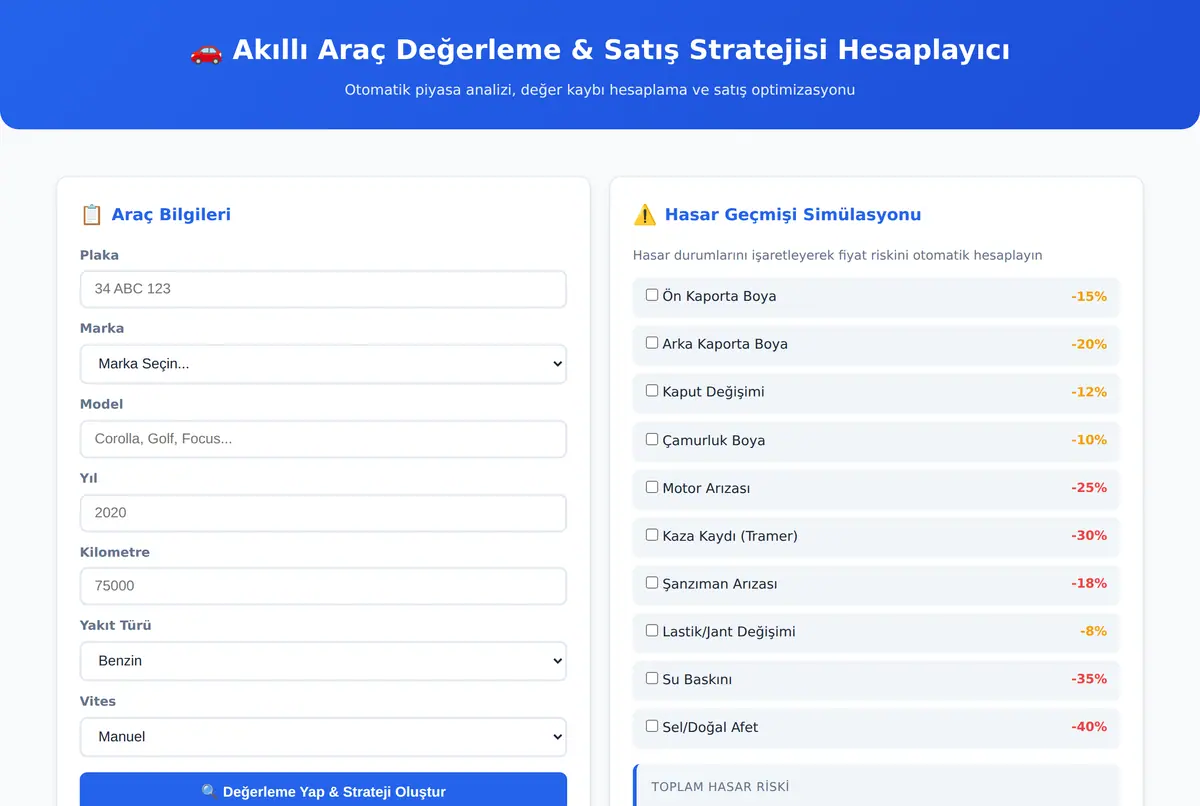Click the -15% value for Ön Kaporta Boya
The width and height of the screenshot is (1200, 806).
(x=1089, y=296)
